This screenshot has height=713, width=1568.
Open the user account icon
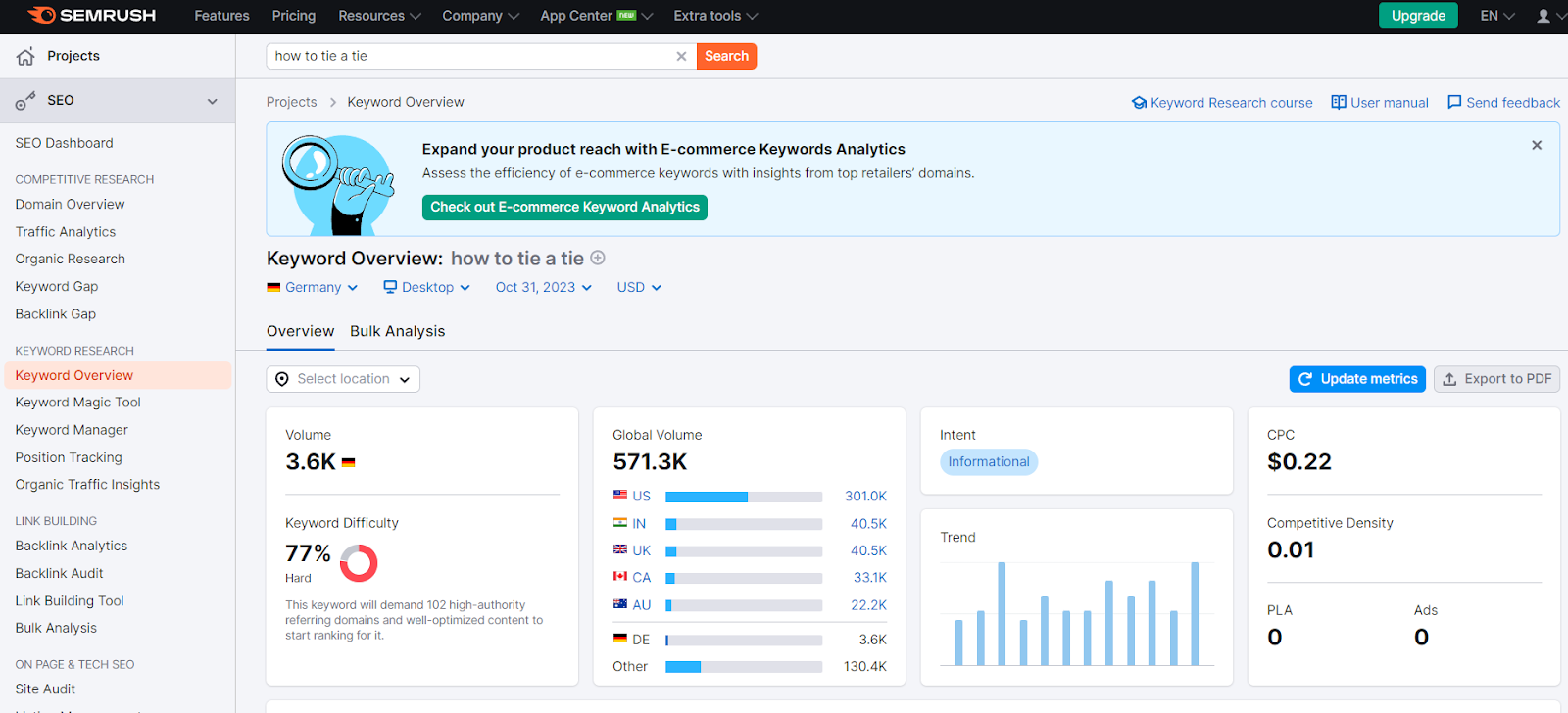tap(1543, 16)
